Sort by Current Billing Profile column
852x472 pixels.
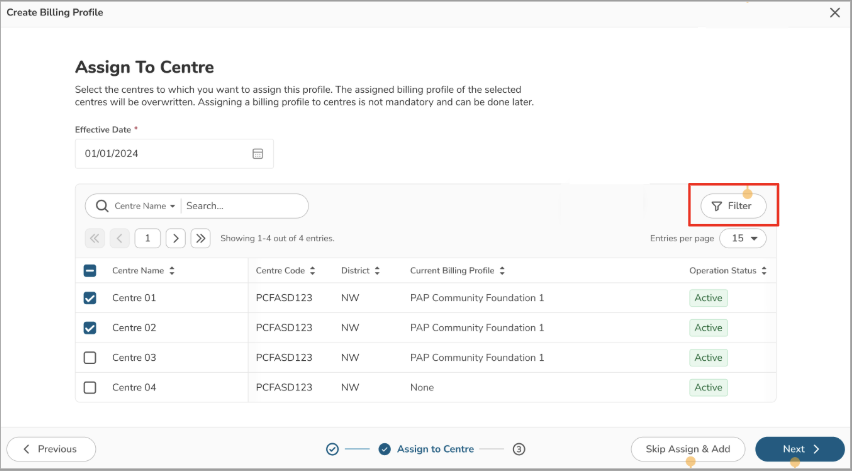pyautogui.click(x=502, y=271)
